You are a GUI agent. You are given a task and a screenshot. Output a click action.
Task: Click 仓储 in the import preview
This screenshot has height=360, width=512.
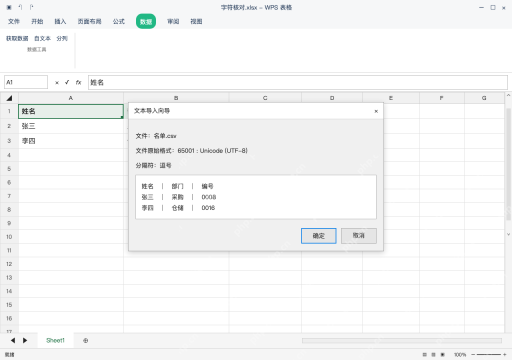177,208
